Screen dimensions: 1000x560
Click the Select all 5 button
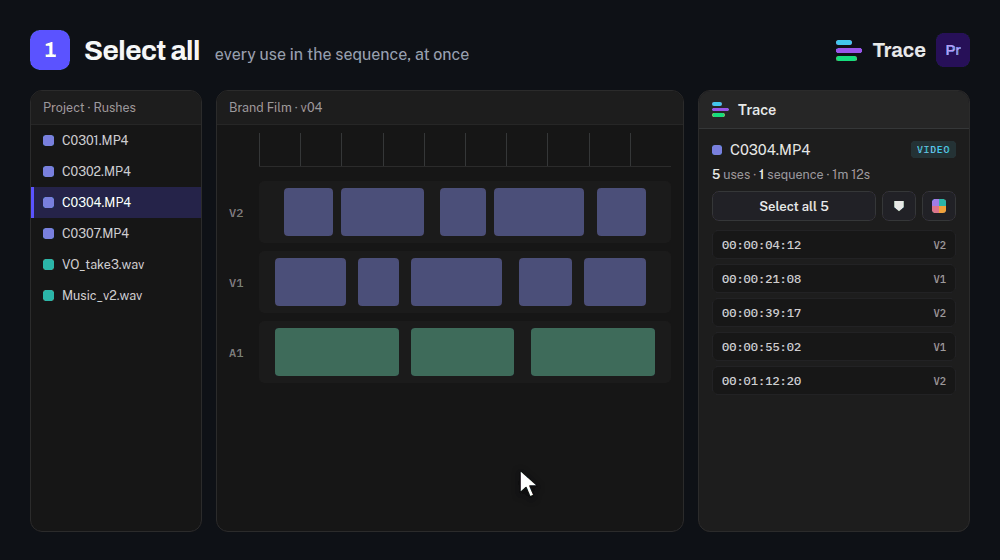tap(793, 206)
